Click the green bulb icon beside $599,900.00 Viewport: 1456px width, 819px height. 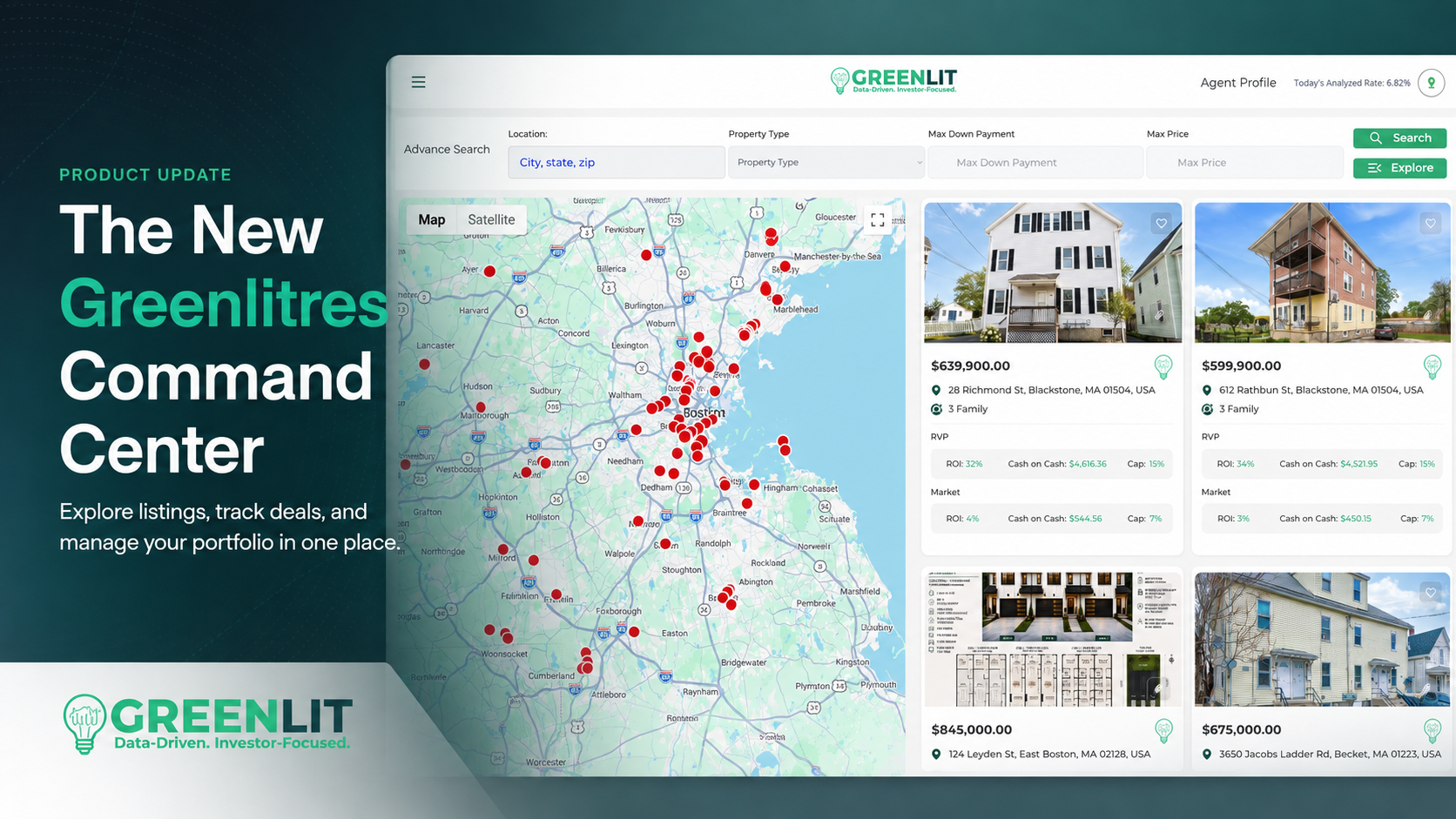click(x=1432, y=366)
